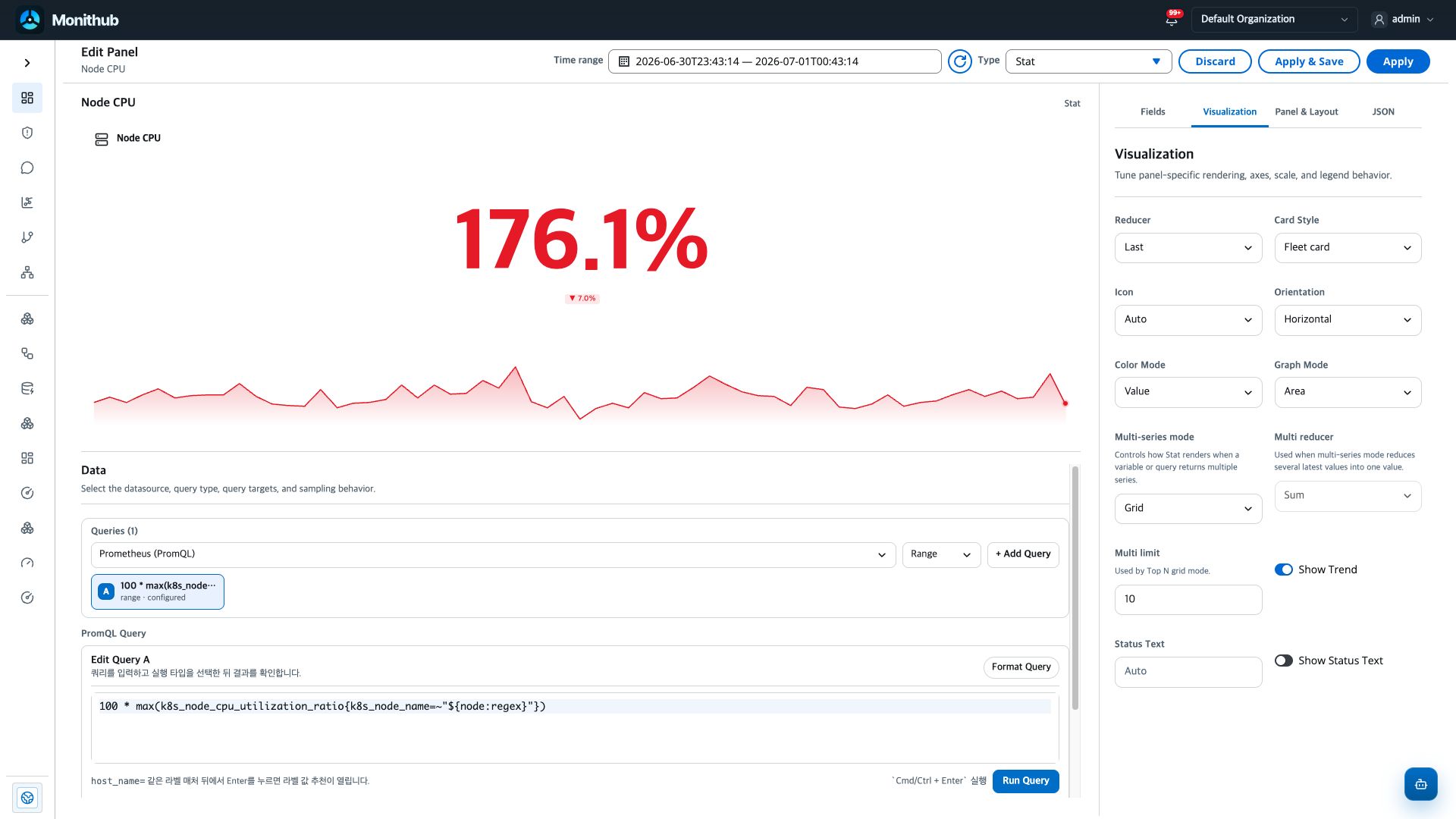Switch to the JSON tab
Screen dimensions: 1456x819
tap(1383, 111)
